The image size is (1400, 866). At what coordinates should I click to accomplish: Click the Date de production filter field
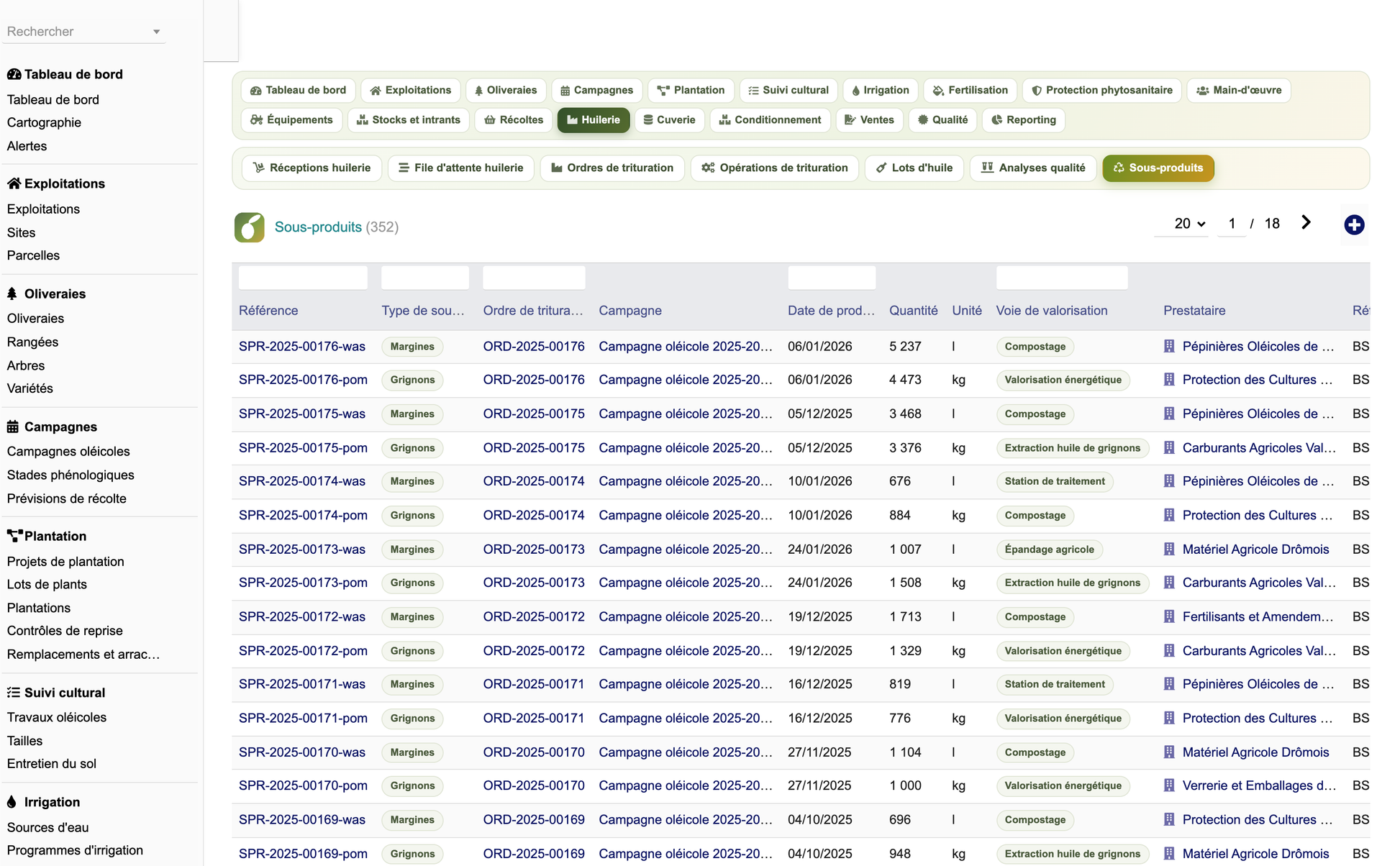click(x=832, y=278)
